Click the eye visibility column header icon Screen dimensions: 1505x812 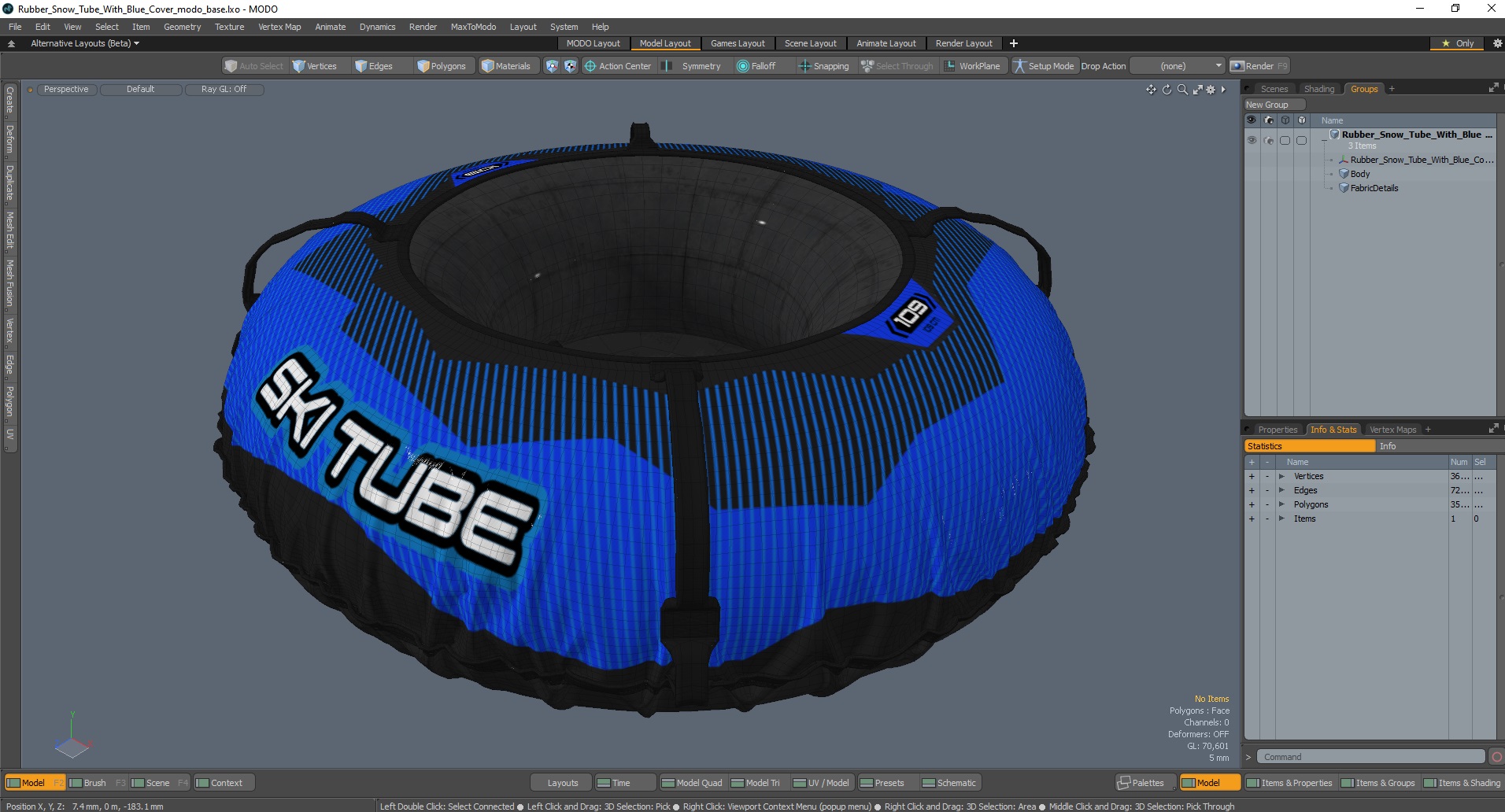click(x=1252, y=120)
